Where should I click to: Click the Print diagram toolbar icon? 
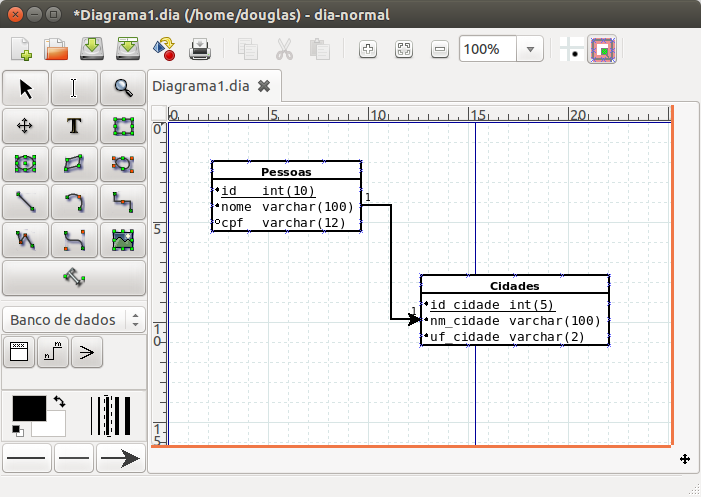point(200,49)
